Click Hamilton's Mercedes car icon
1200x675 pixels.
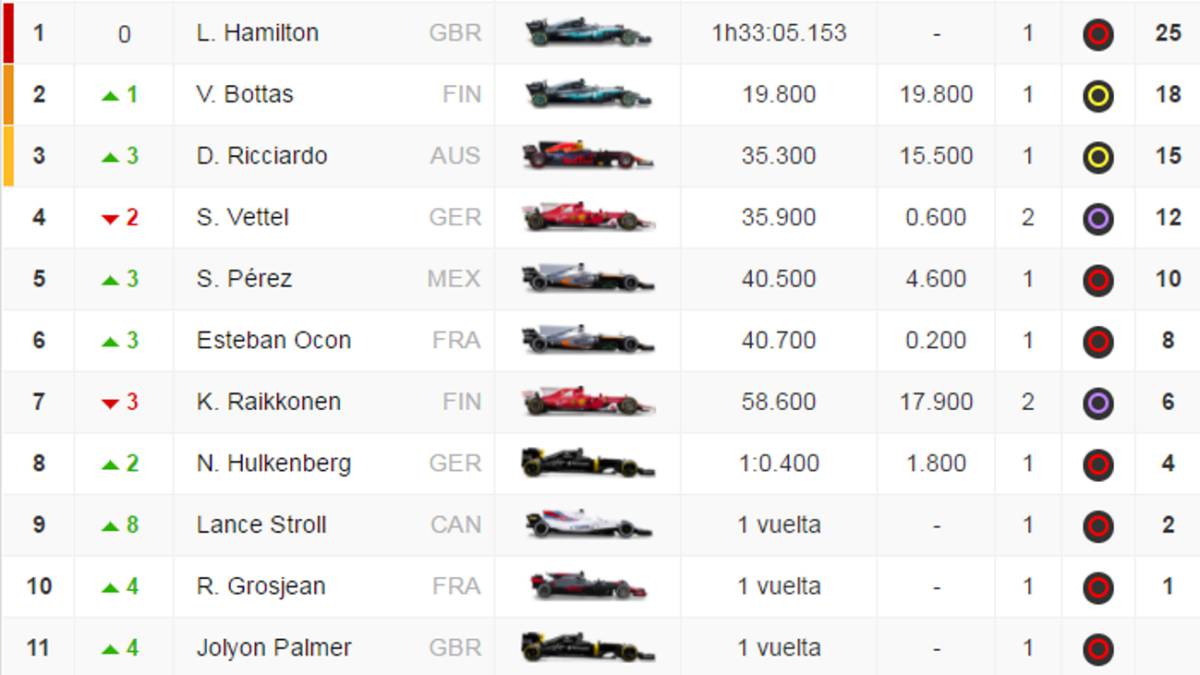pyautogui.click(x=588, y=33)
